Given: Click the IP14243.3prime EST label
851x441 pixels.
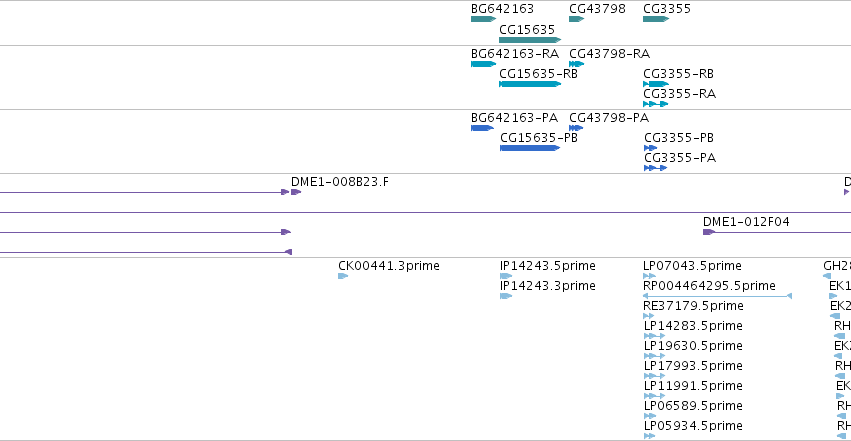Looking at the screenshot, I should coord(548,286).
